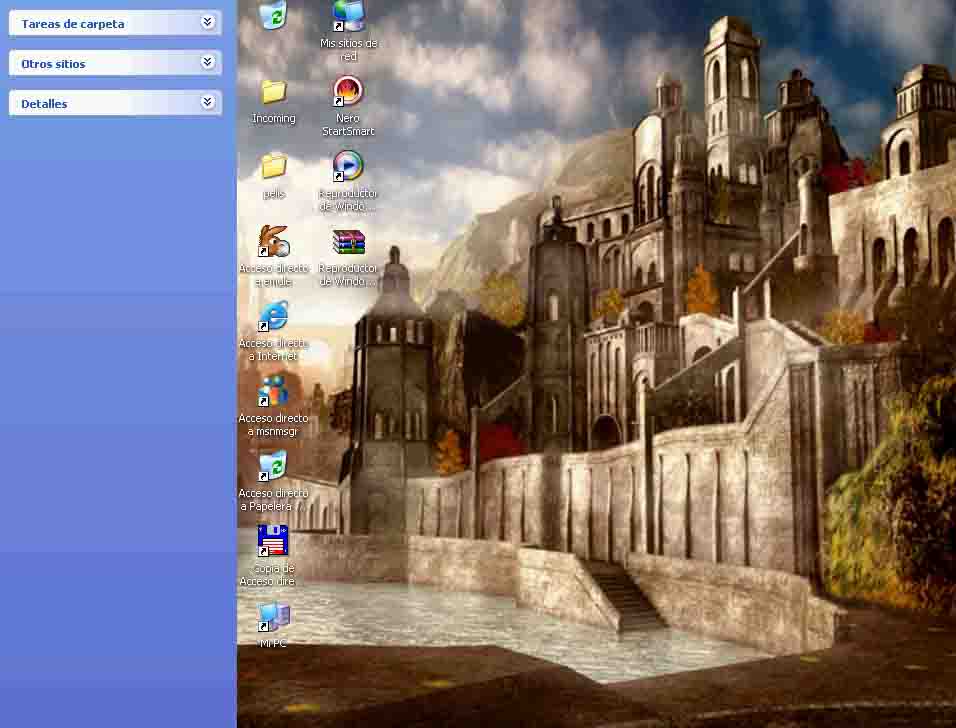The height and width of the screenshot is (728, 956).
Task: Select the Acceso directo a emule shortcut
Action: [273, 241]
